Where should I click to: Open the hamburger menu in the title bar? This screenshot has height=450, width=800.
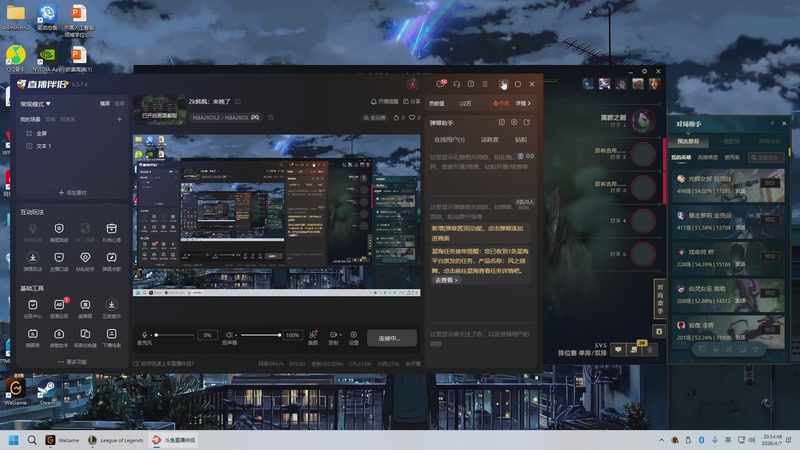[485, 84]
